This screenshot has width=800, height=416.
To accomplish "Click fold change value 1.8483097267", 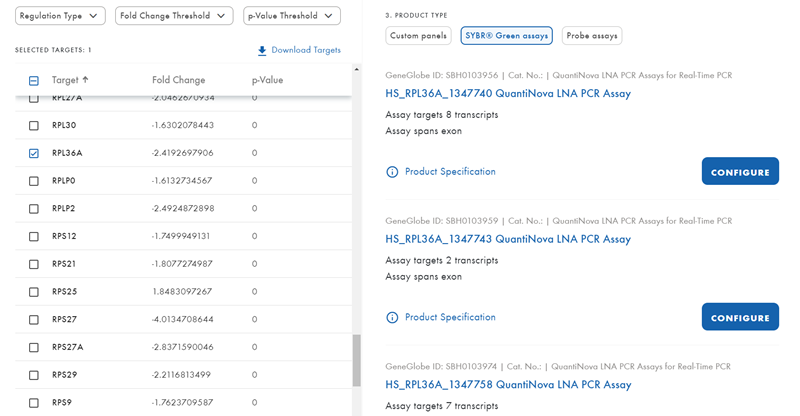I will tap(182, 291).
